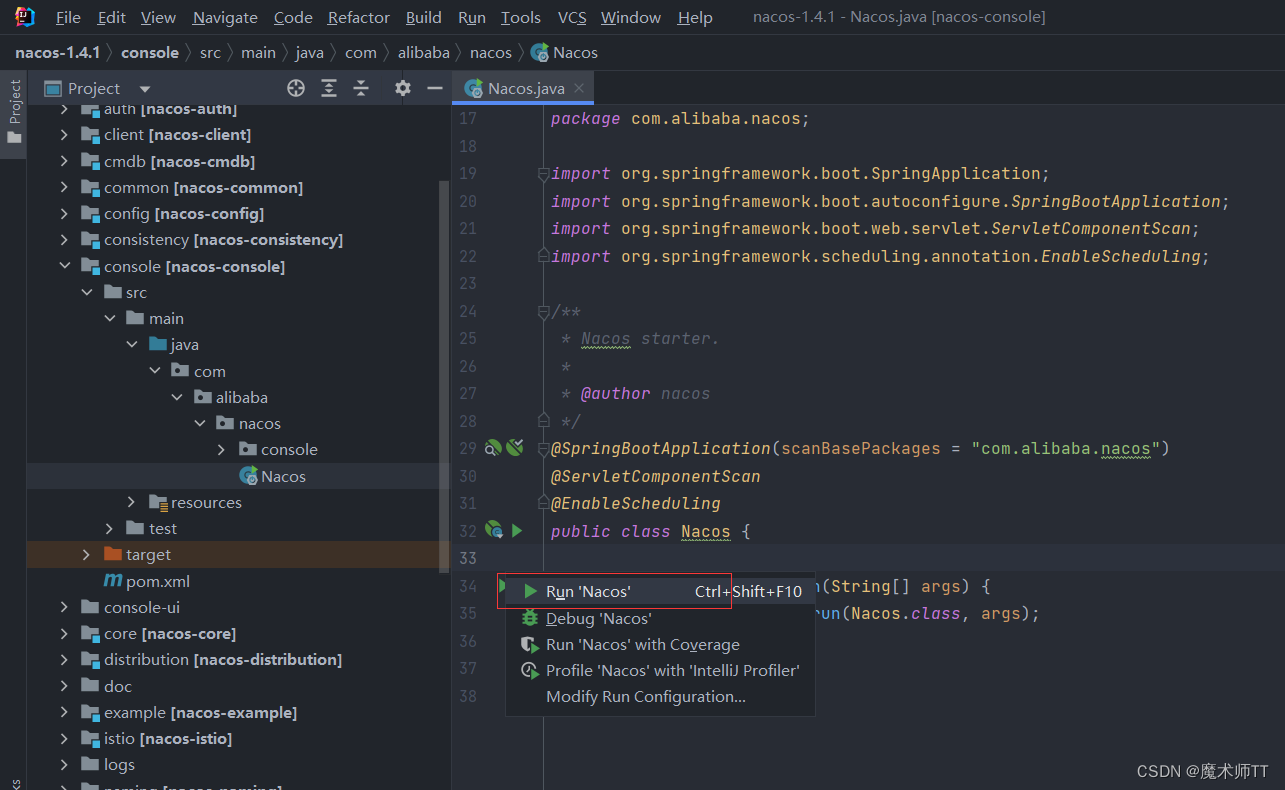The height and width of the screenshot is (790, 1285).
Task: Click alibaba in the breadcrumb path
Action: (x=424, y=52)
